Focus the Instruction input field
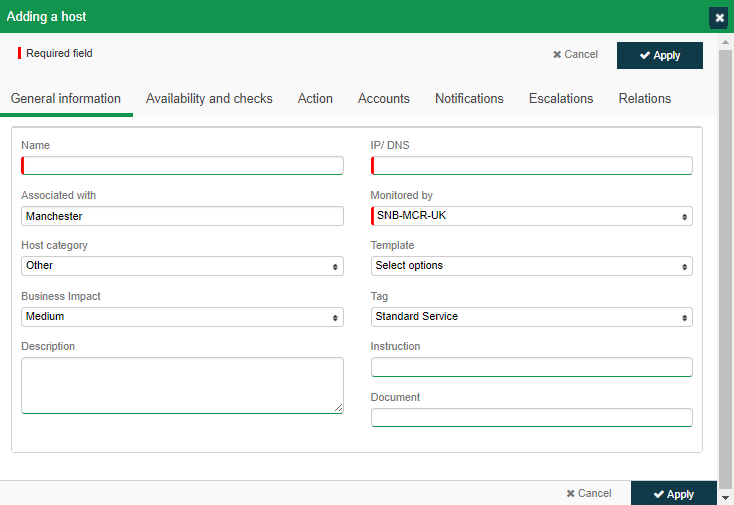 pyautogui.click(x=531, y=367)
